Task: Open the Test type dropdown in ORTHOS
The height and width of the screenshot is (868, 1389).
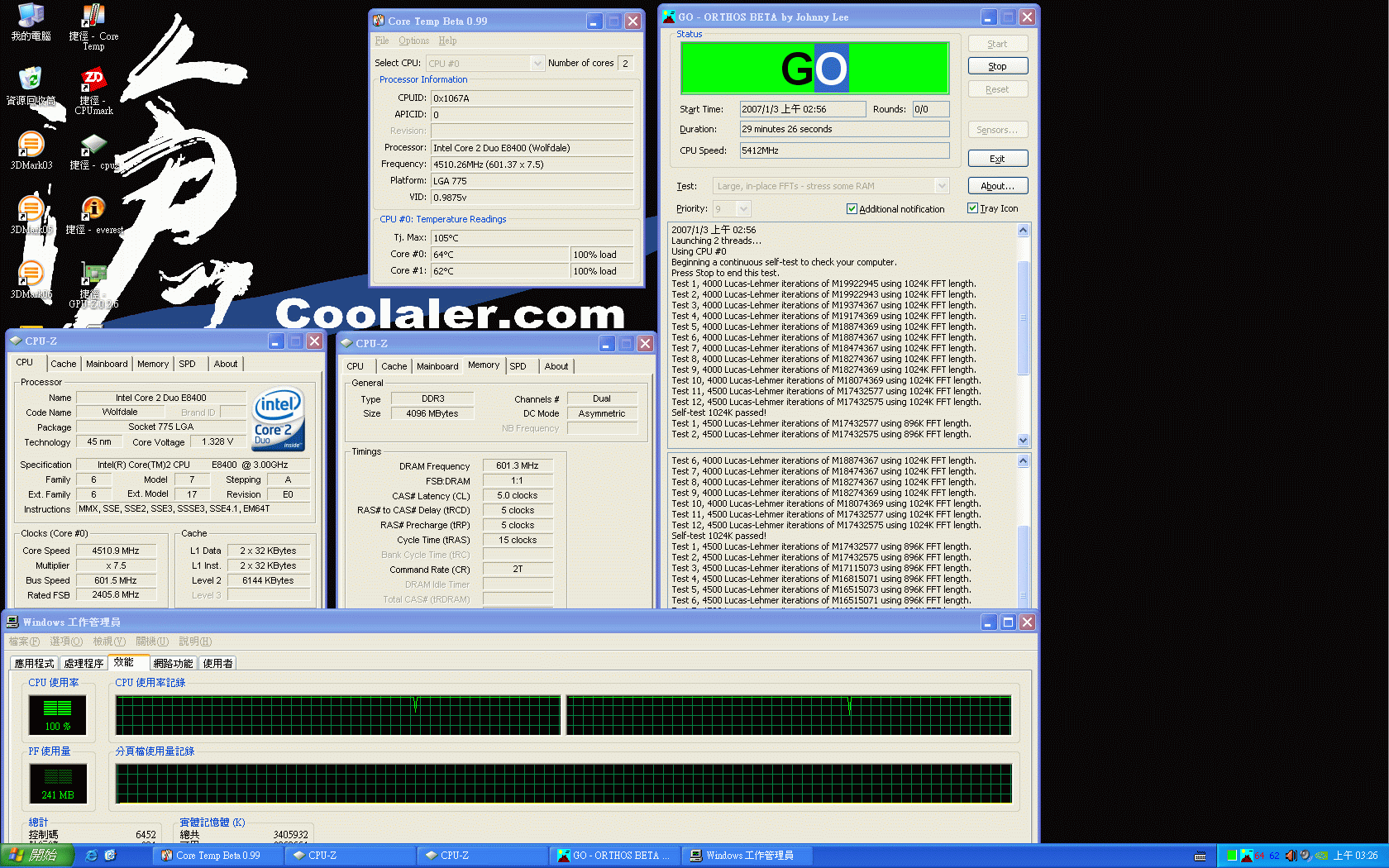Action: (x=941, y=186)
